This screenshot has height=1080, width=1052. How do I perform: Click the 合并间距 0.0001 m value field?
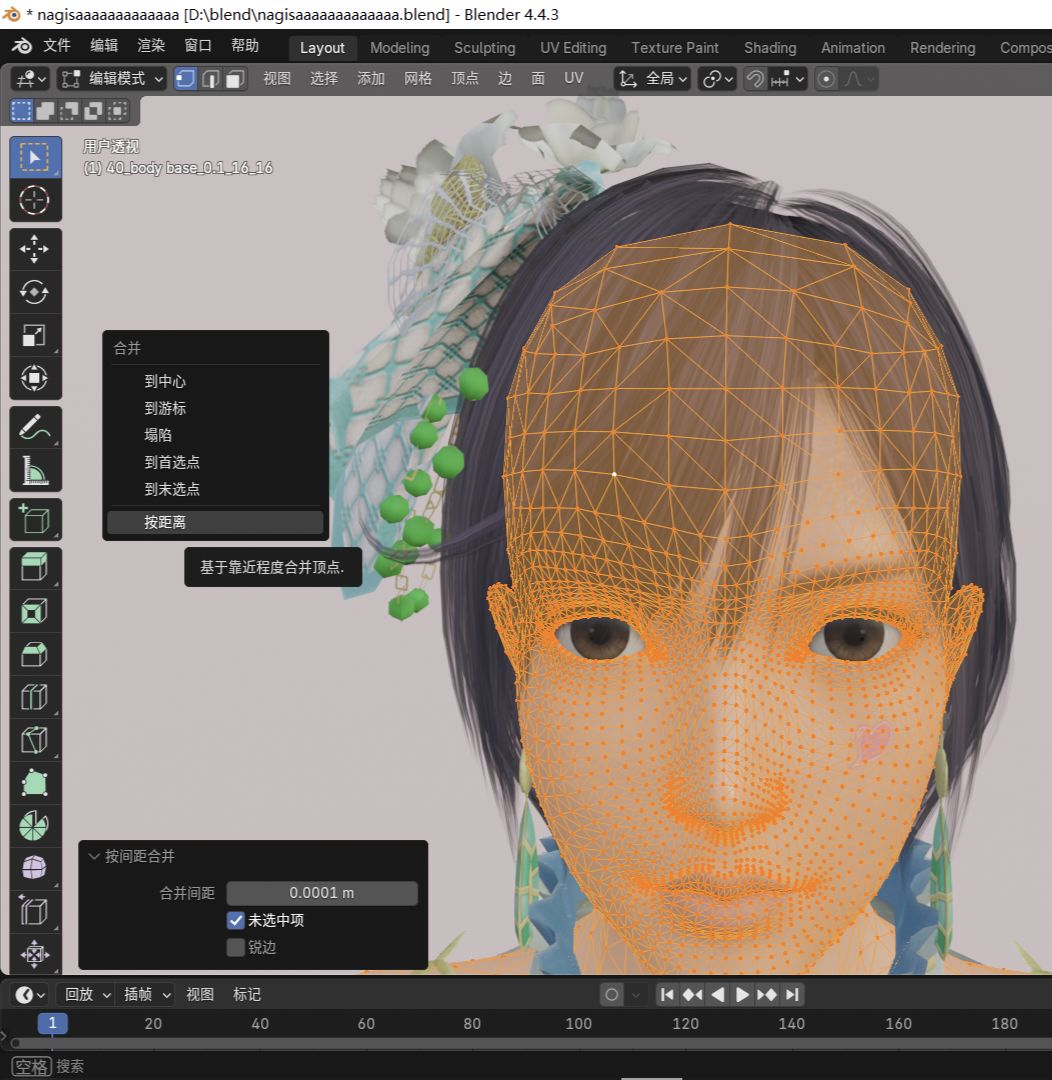point(321,893)
